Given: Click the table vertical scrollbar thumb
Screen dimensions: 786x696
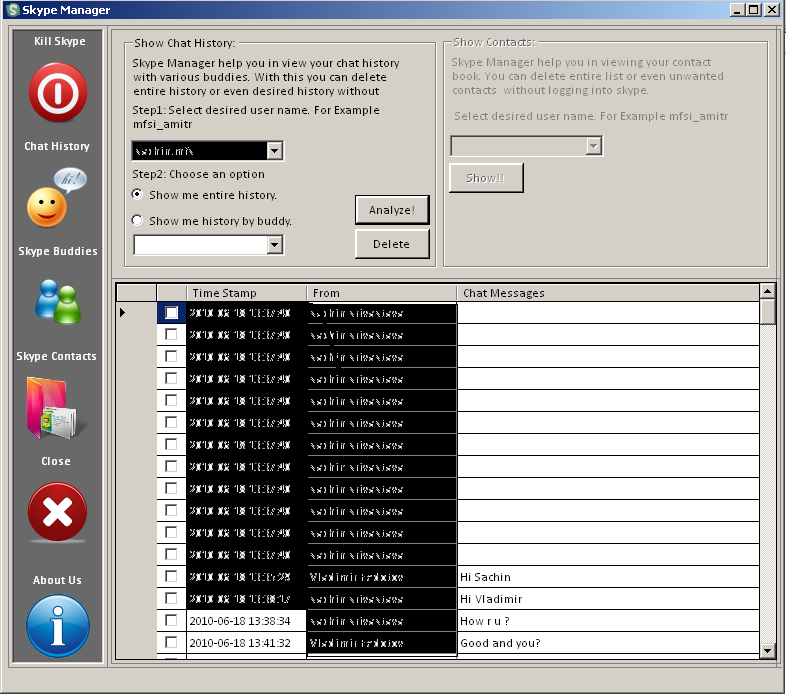Looking at the screenshot, I should 767,312.
